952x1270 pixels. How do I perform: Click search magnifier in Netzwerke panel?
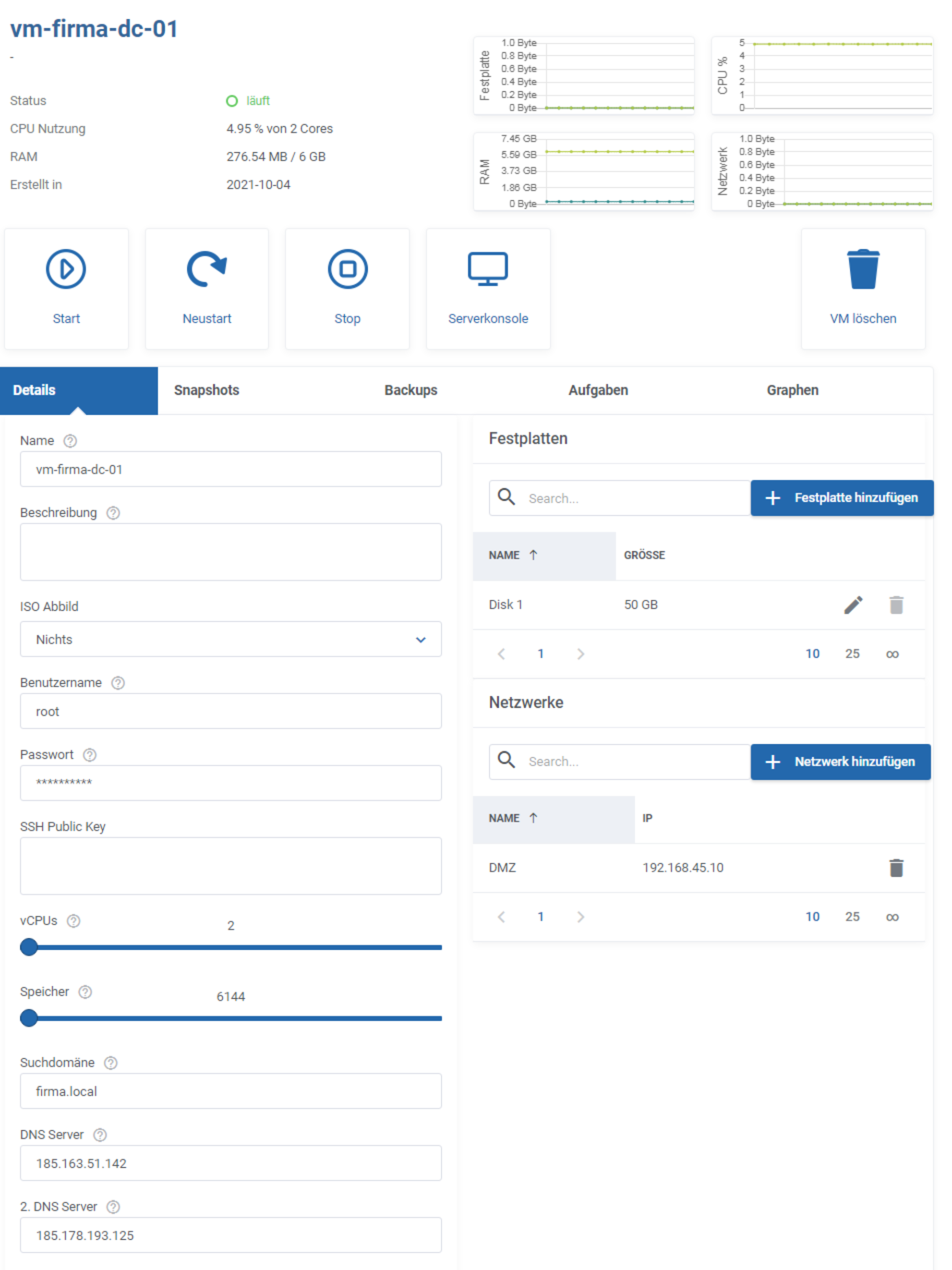(x=506, y=760)
